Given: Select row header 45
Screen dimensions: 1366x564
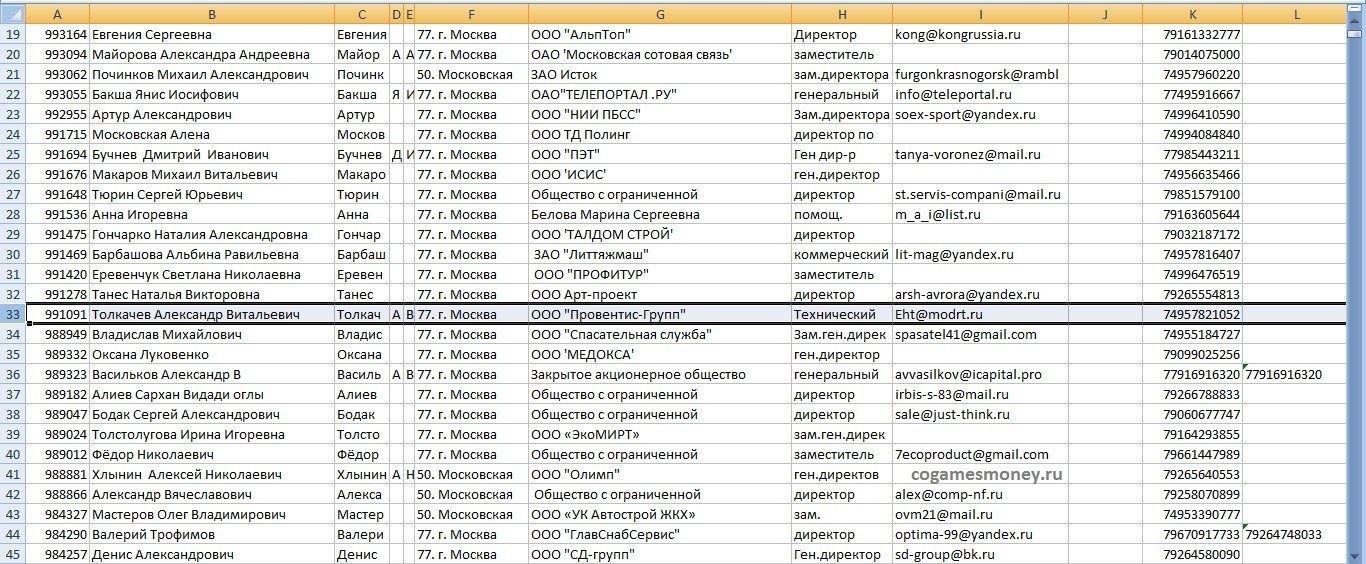Looking at the screenshot, I should pos(12,554).
